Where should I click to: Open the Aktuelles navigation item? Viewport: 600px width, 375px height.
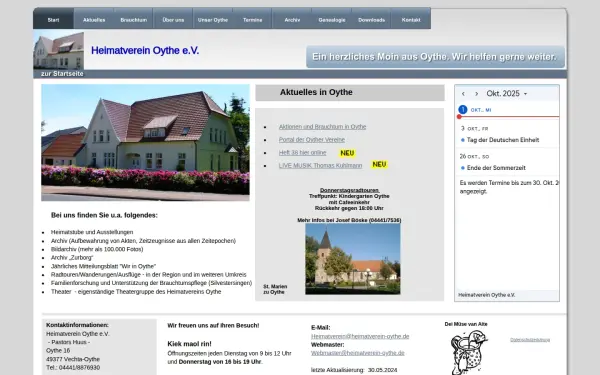coord(94,19)
